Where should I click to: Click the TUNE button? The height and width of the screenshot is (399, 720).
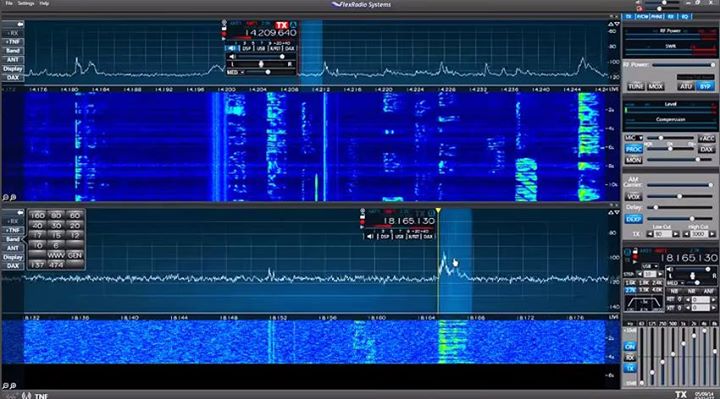(x=636, y=86)
